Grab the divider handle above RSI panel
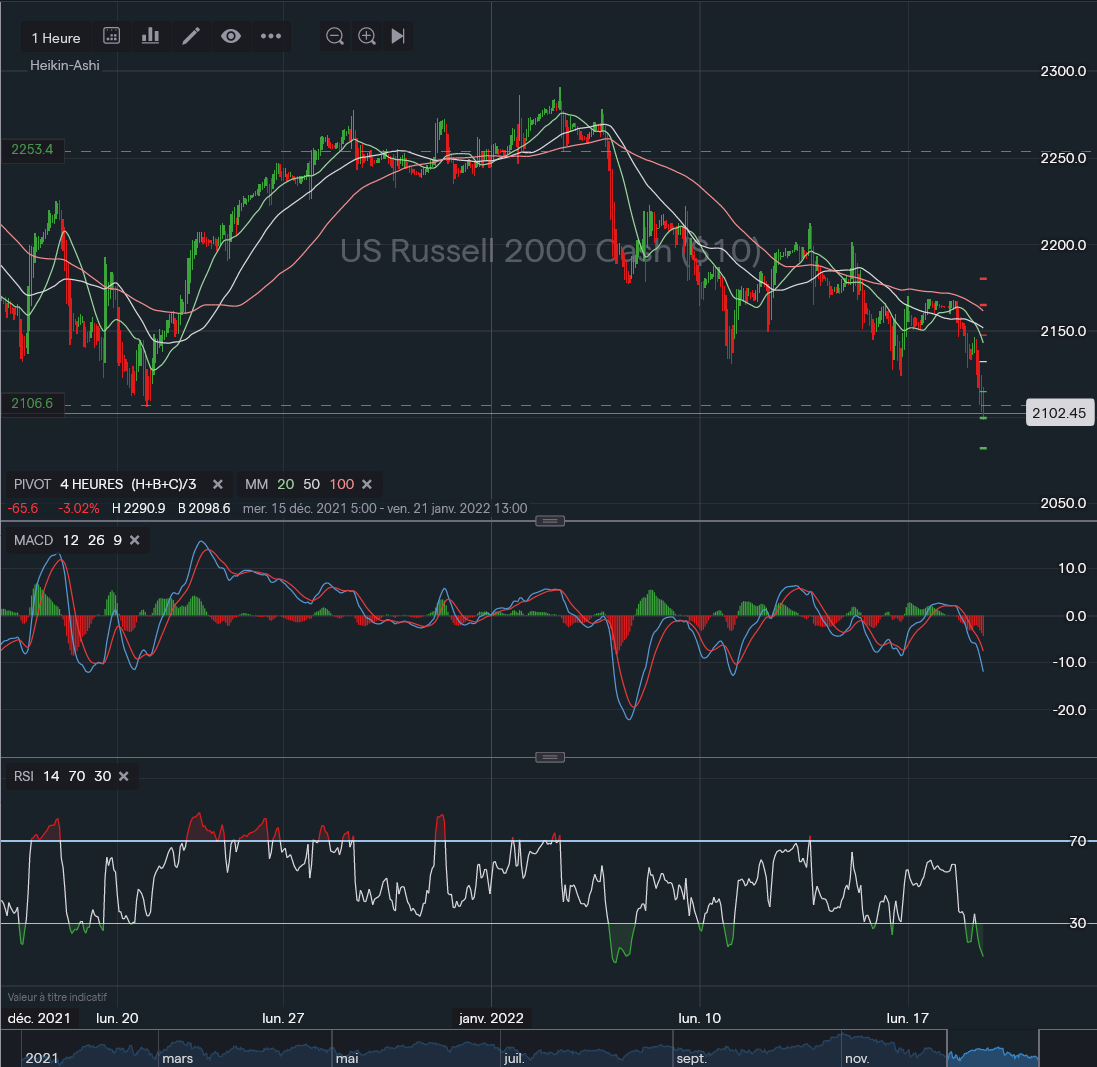 pos(550,757)
